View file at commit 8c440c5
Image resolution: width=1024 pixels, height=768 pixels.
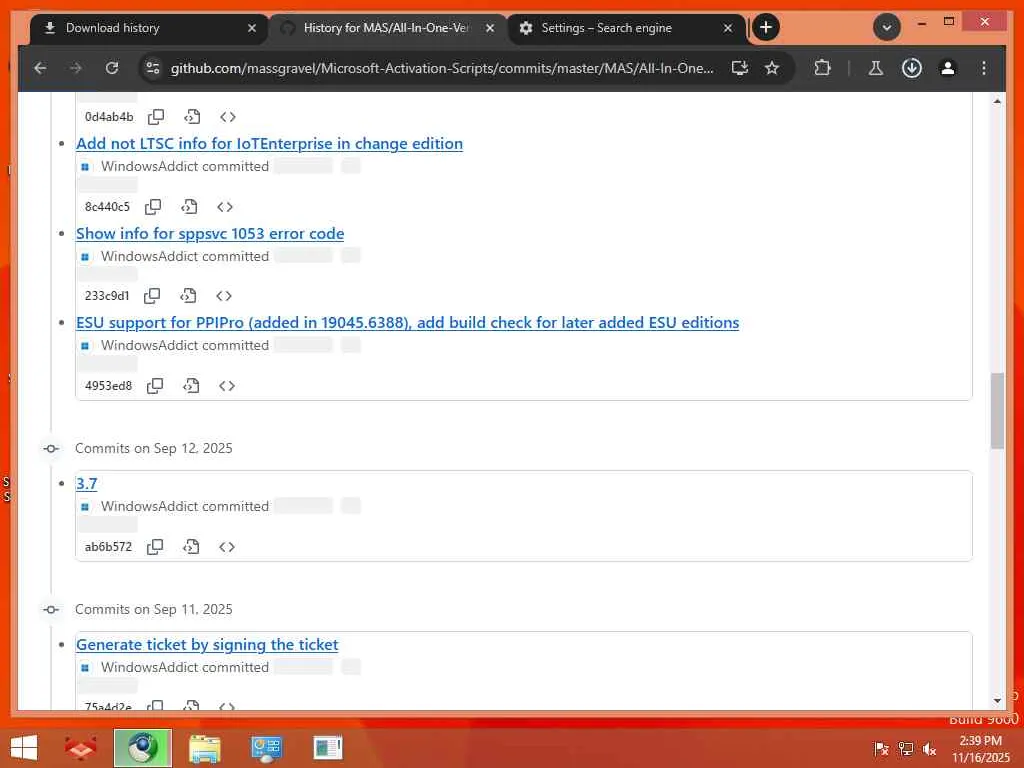189,207
